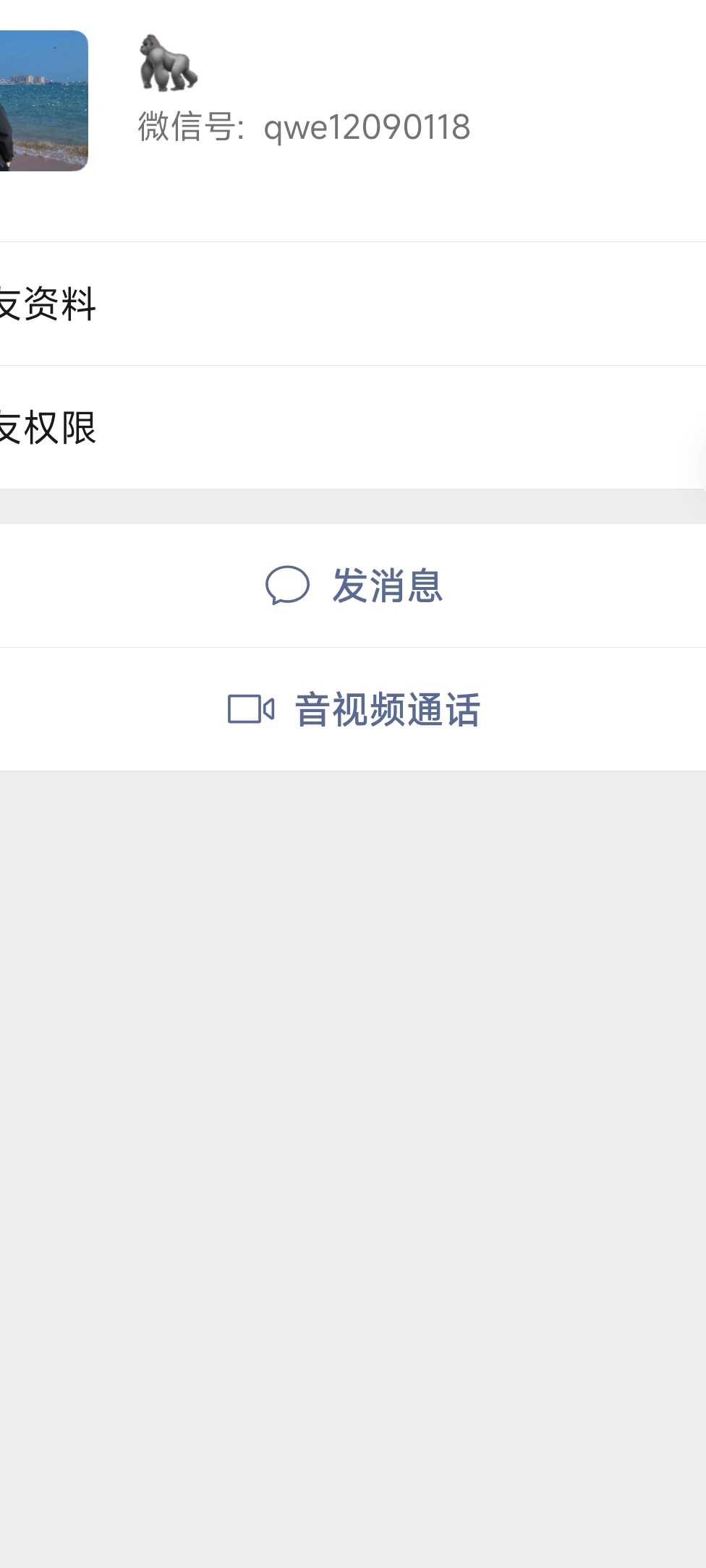Viewport: 706px width, 1568px height.
Task: Click the grey divider band above 发消息
Action: [x=353, y=507]
